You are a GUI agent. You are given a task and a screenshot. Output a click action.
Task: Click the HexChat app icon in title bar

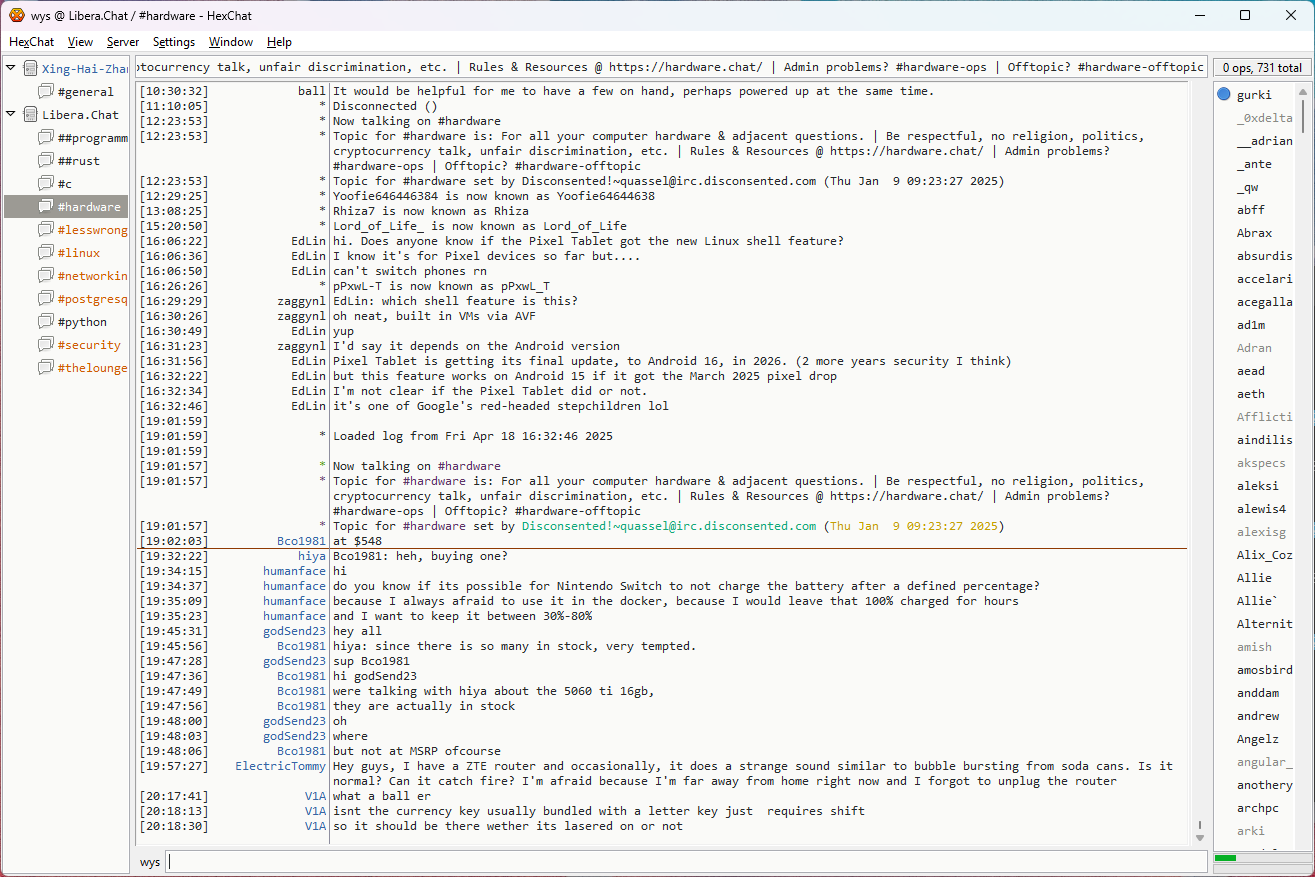tap(17, 15)
